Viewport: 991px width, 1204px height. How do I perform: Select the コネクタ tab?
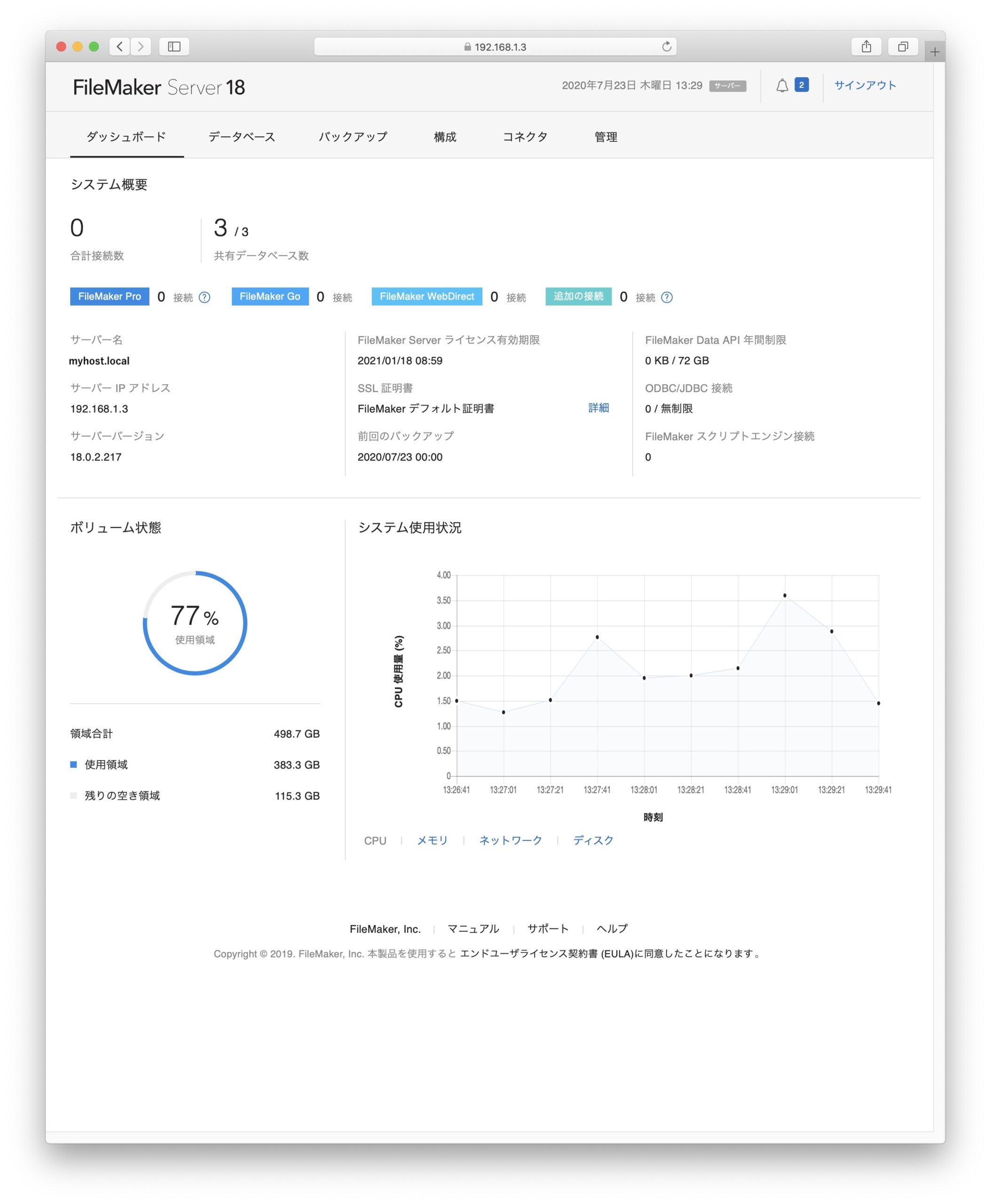525,137
